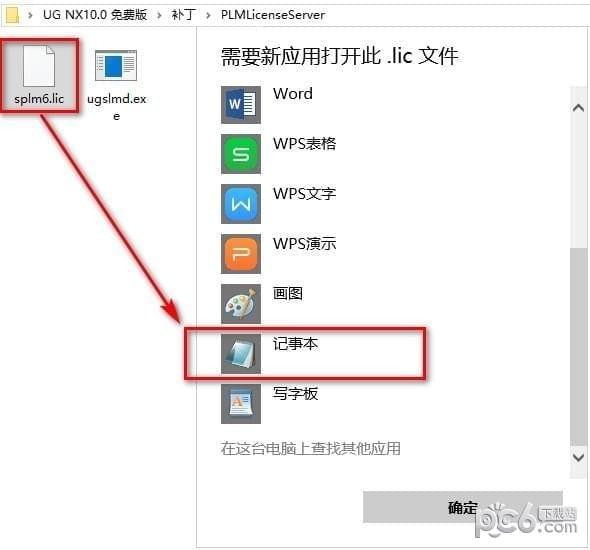Image resolution: width=590 pixels, height=550 pixels.
Task: Confirm with the 确定 button
Action: (462, 507)
